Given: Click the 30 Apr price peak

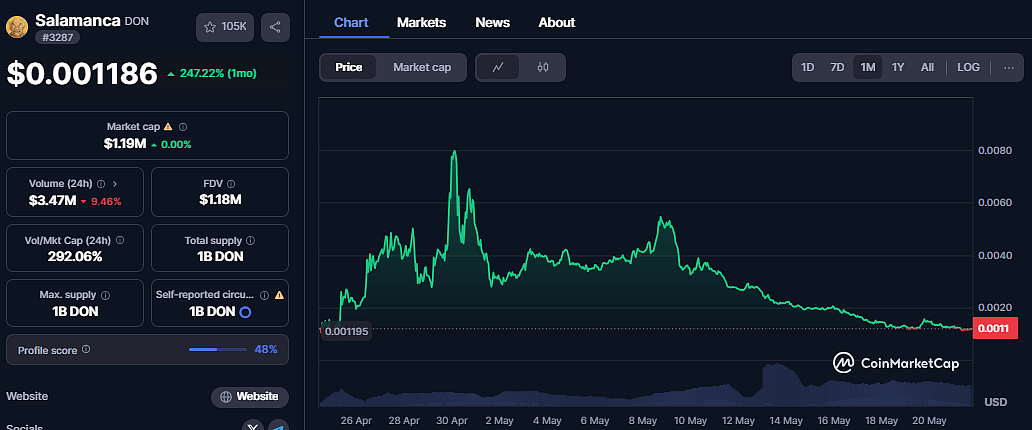Looking at the screenshot, I should click(454, 151).
